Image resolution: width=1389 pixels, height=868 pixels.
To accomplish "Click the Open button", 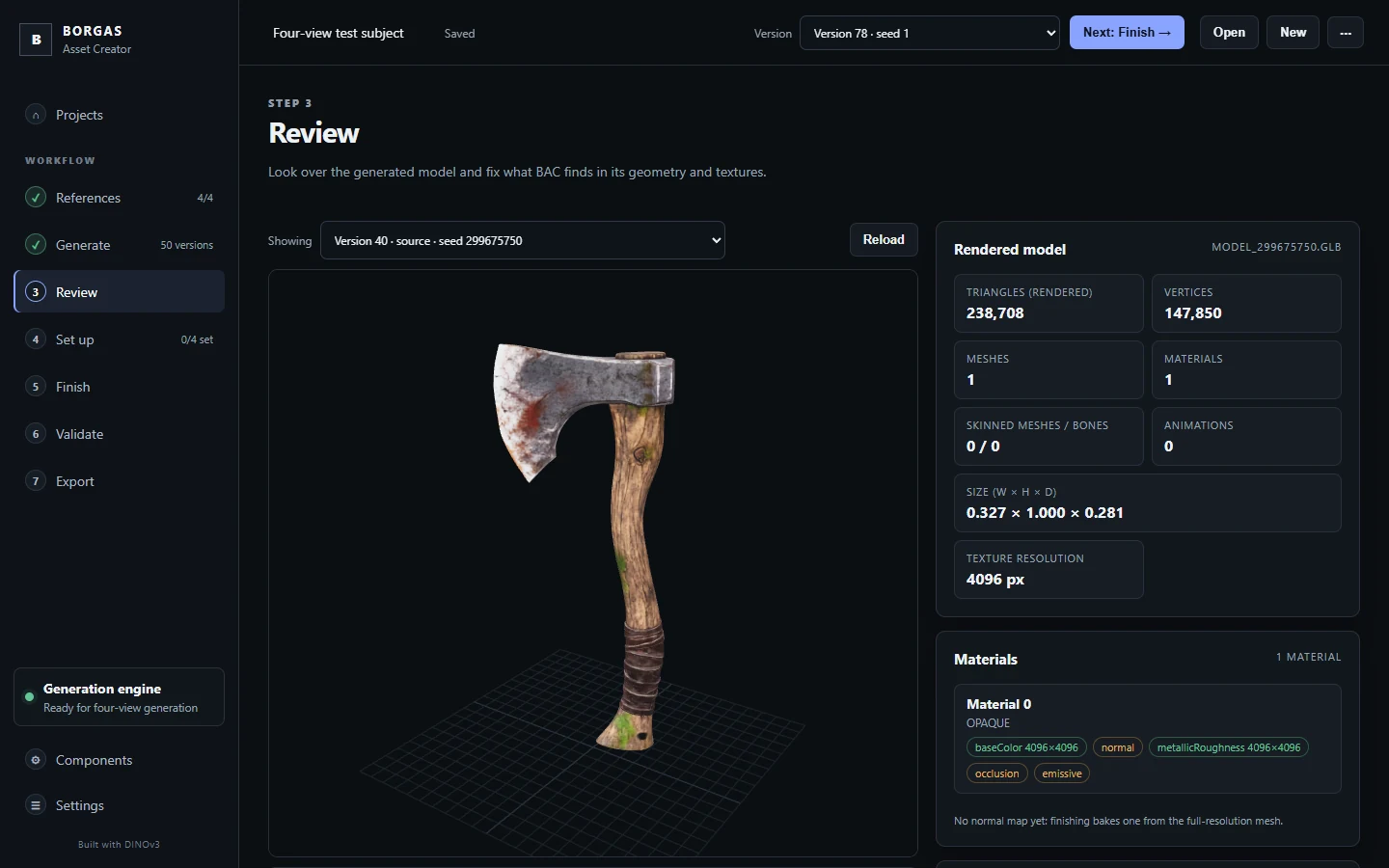I will click(x=1229, y=33).
